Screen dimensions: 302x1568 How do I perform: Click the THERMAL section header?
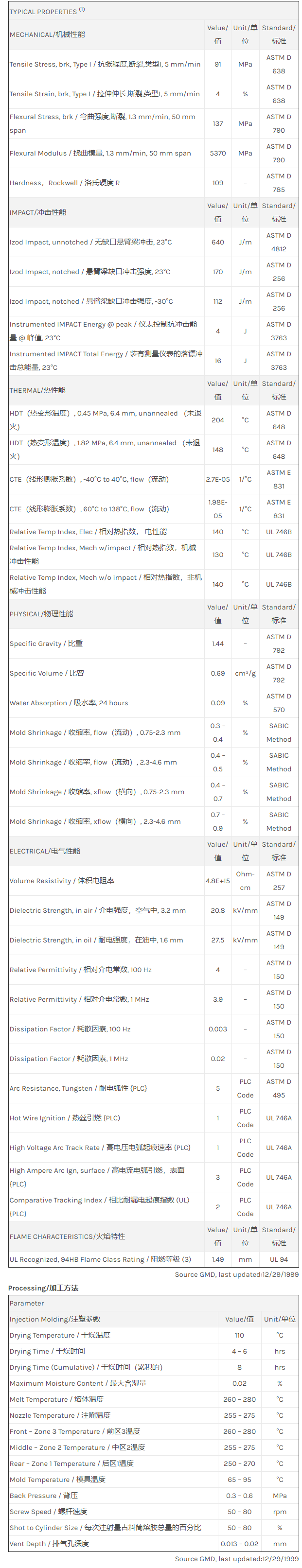38,390
